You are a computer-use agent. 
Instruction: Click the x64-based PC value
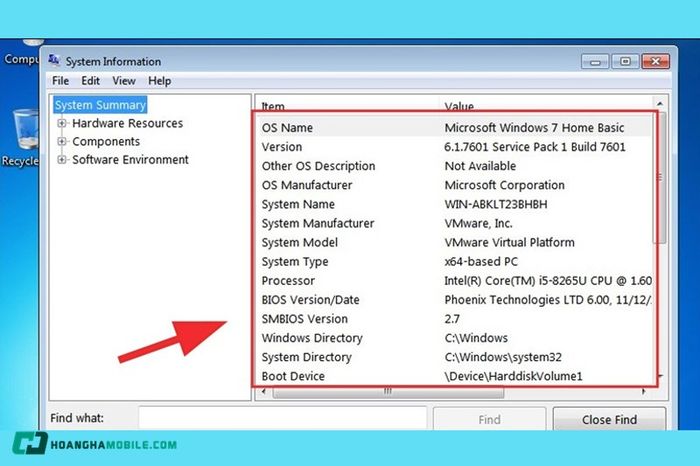481,262
